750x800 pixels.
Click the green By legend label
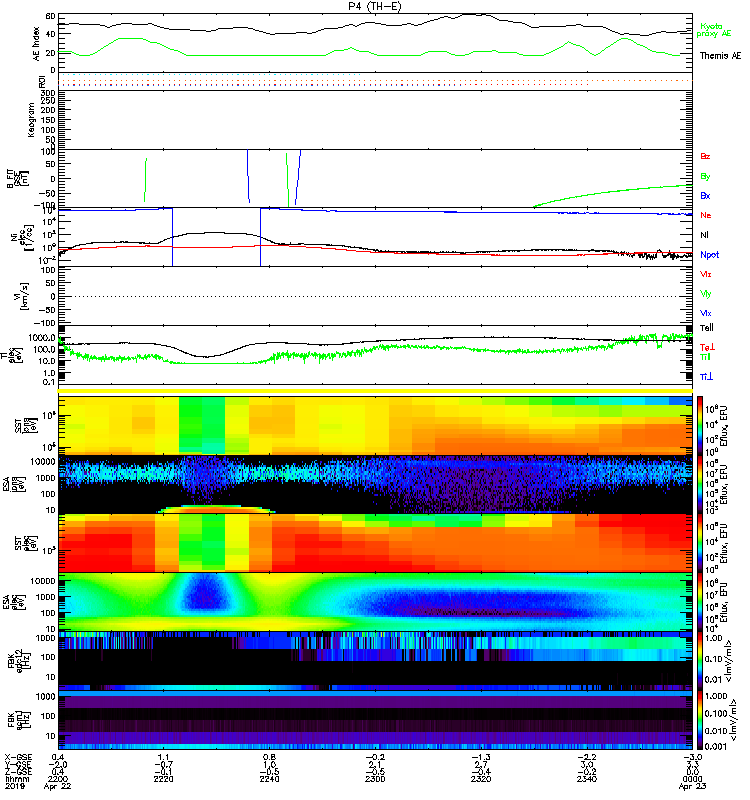coord(705,177)
